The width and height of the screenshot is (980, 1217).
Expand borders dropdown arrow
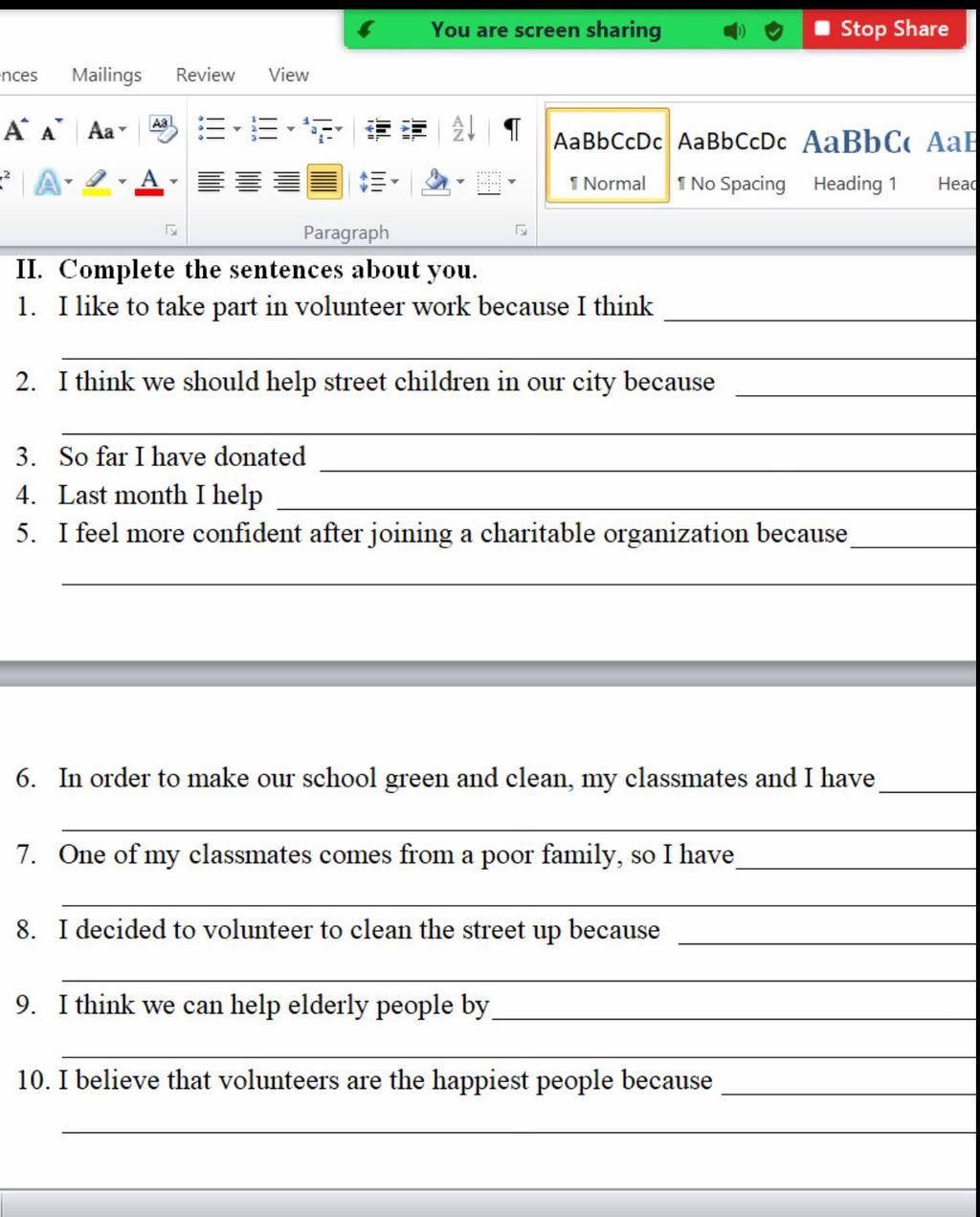[x=512, y=181]
